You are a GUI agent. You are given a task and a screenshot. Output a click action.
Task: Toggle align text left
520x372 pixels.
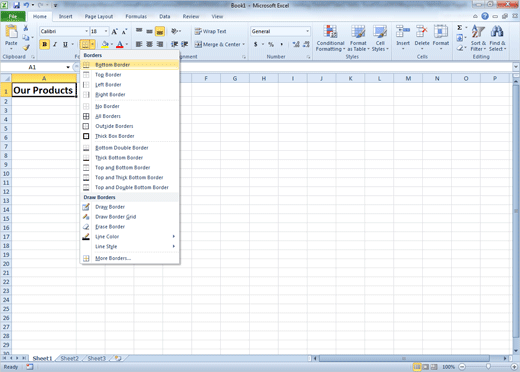click(139, 44)
